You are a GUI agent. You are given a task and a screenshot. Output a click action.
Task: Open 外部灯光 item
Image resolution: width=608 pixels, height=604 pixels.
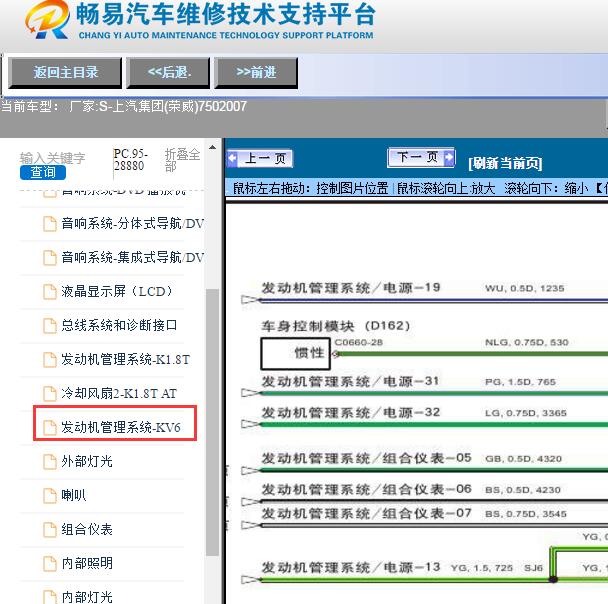coord(87,461)
